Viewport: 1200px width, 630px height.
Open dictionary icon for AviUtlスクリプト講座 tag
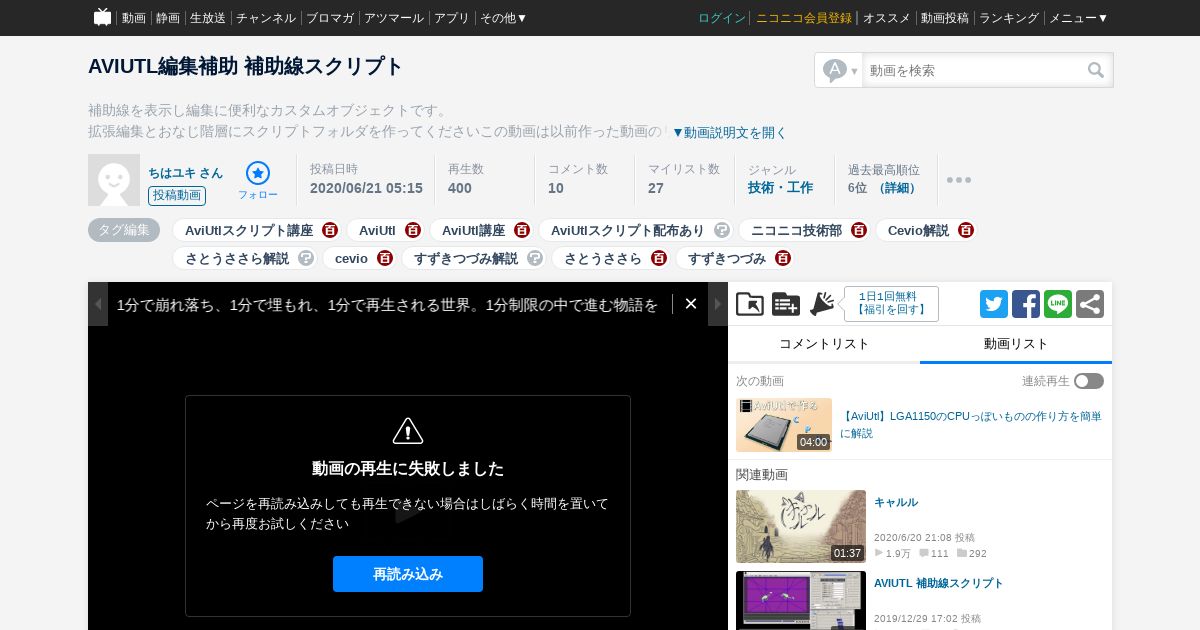pos(330,230)
